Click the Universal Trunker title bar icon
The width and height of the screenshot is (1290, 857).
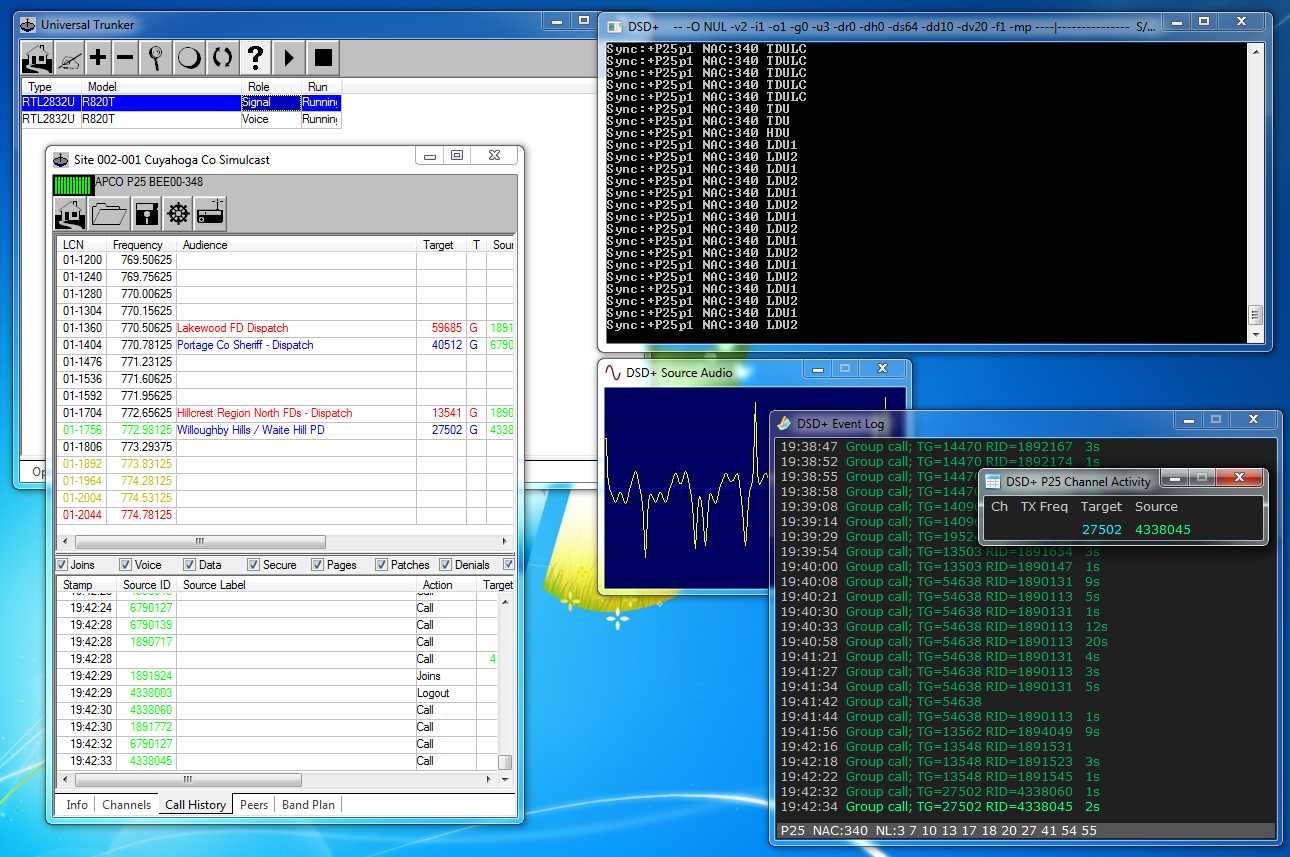[29, 25]
